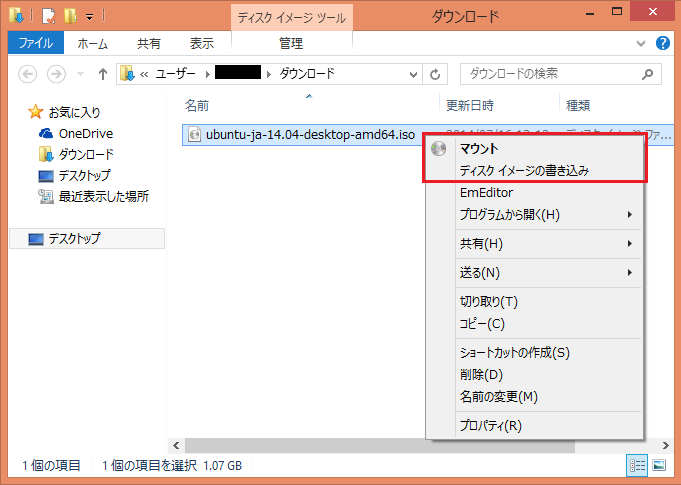This screenshot has height=485, width=681.
Task: Go up one folder level
Action: click(x=102, y=74)
